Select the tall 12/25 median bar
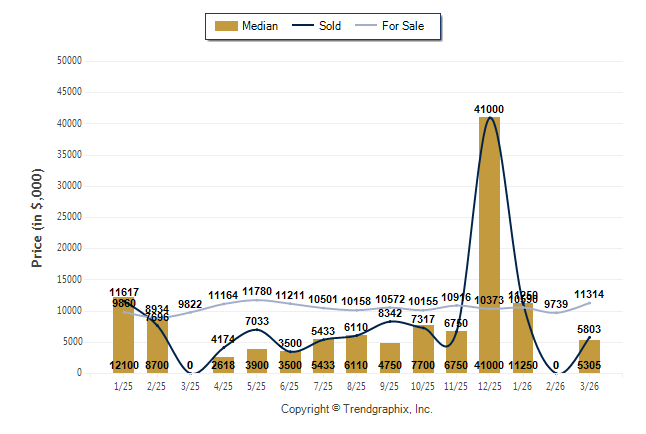The height and width of the screenshot is (434, 646). [x=490, y=240]
